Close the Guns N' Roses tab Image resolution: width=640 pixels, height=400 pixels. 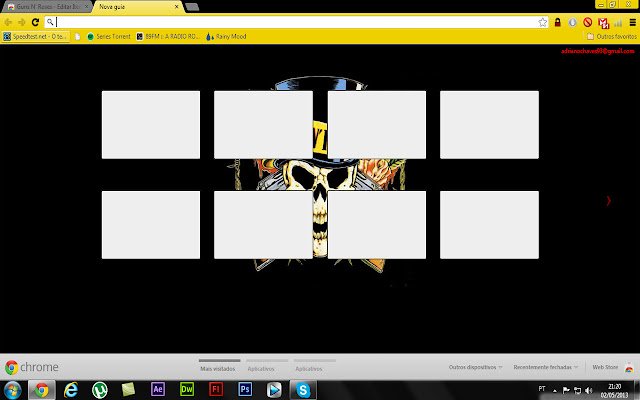coord(86,7)
